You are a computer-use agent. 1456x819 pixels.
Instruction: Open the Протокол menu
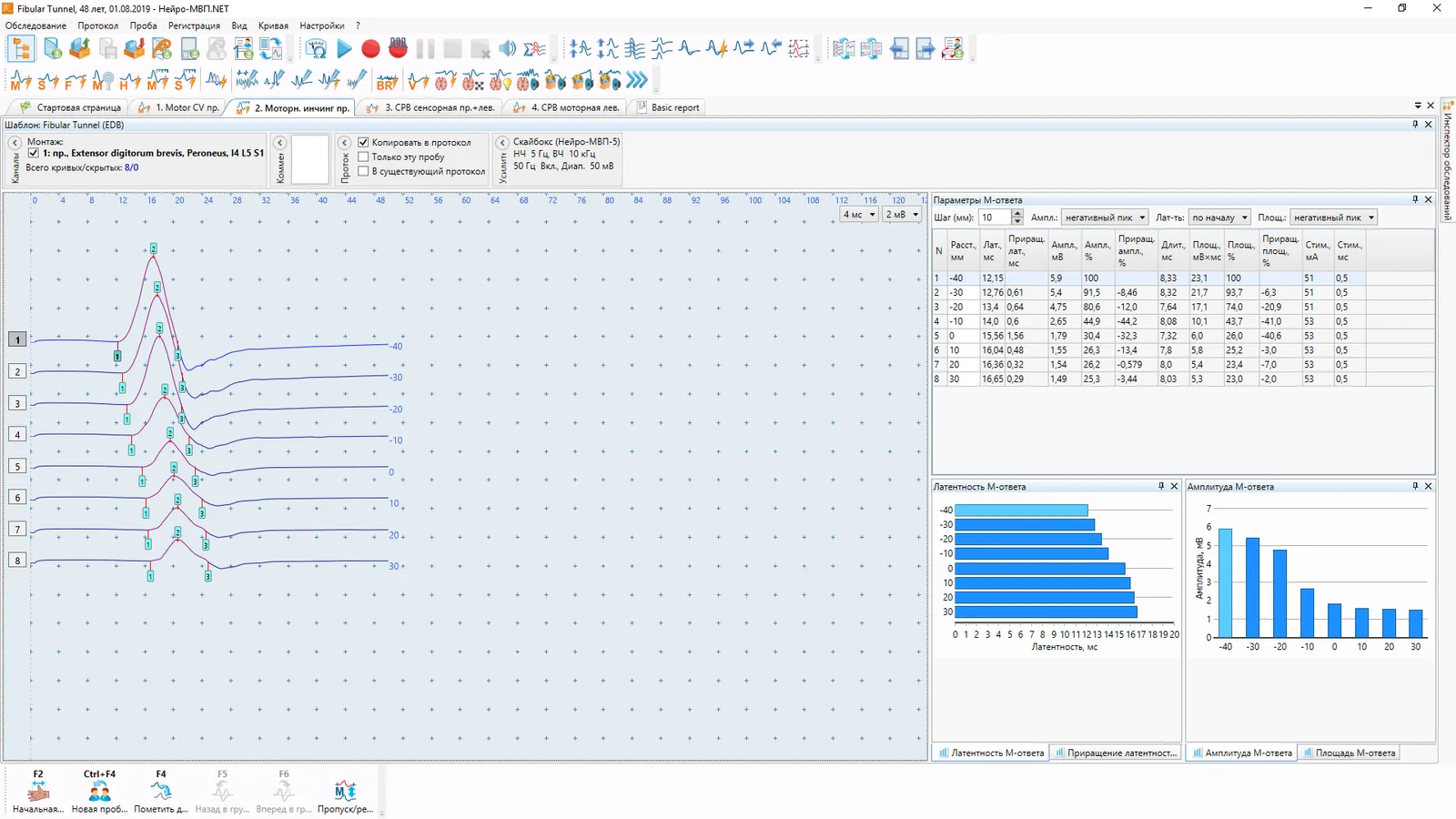click(97, 25)
